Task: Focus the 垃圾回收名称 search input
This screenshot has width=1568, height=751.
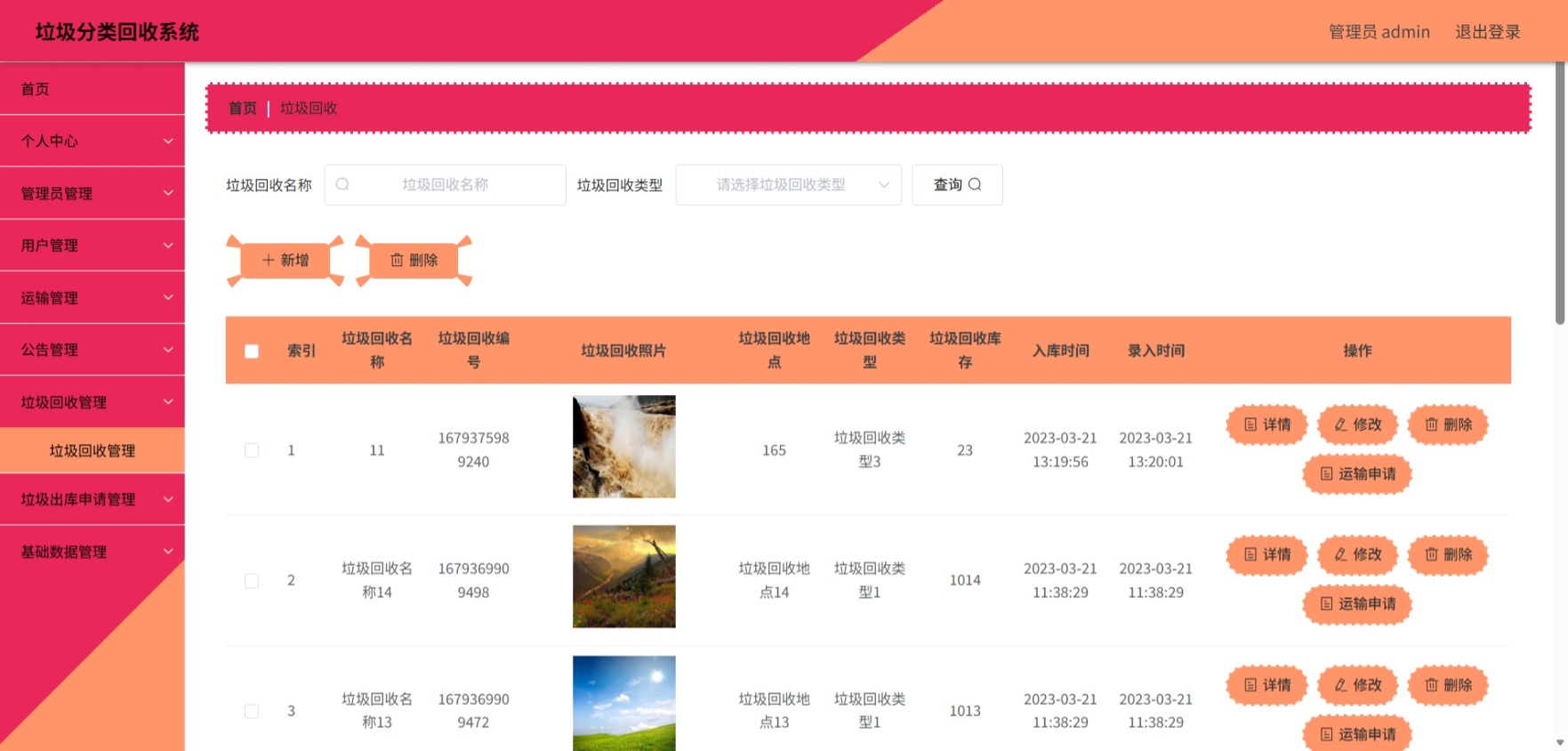Action: 446,185
